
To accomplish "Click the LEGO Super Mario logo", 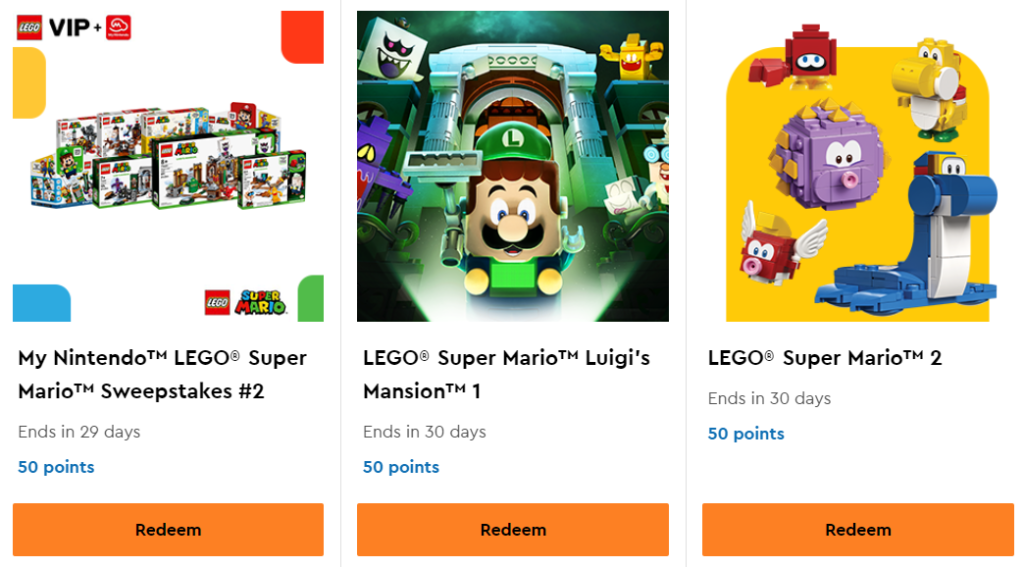I will point(246,301).
